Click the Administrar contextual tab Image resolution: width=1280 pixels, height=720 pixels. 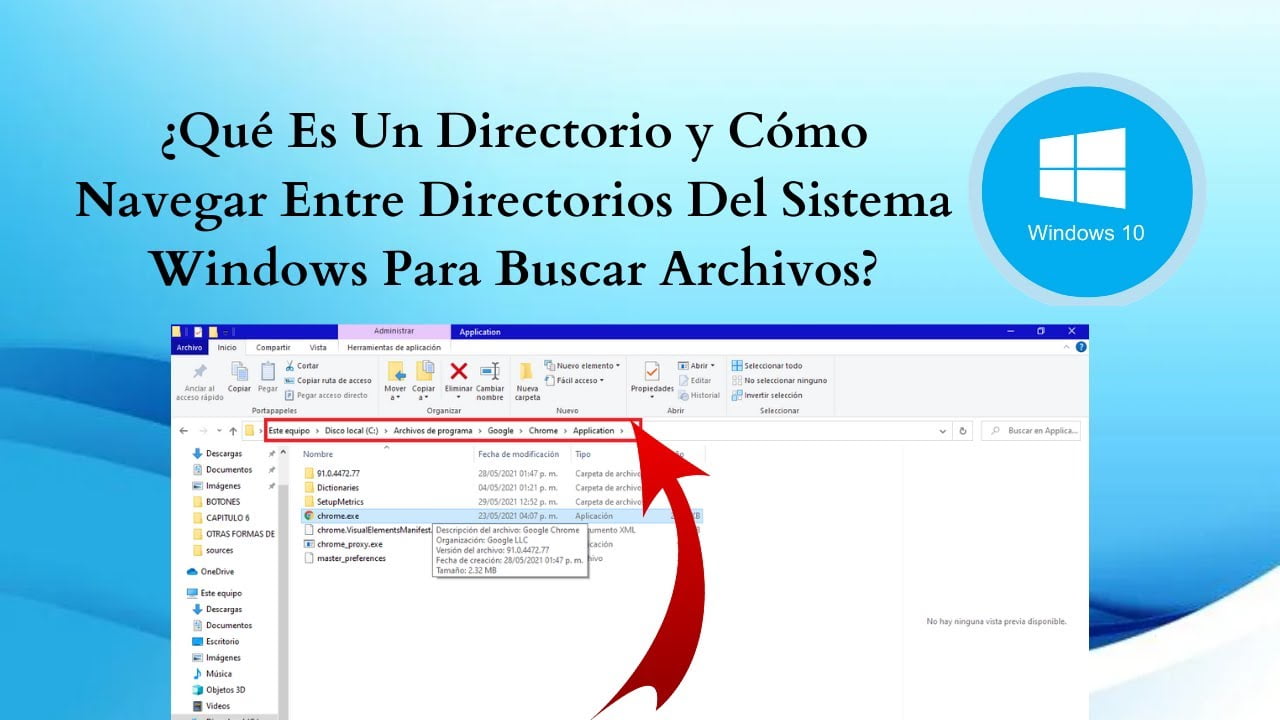pos(394,331)
